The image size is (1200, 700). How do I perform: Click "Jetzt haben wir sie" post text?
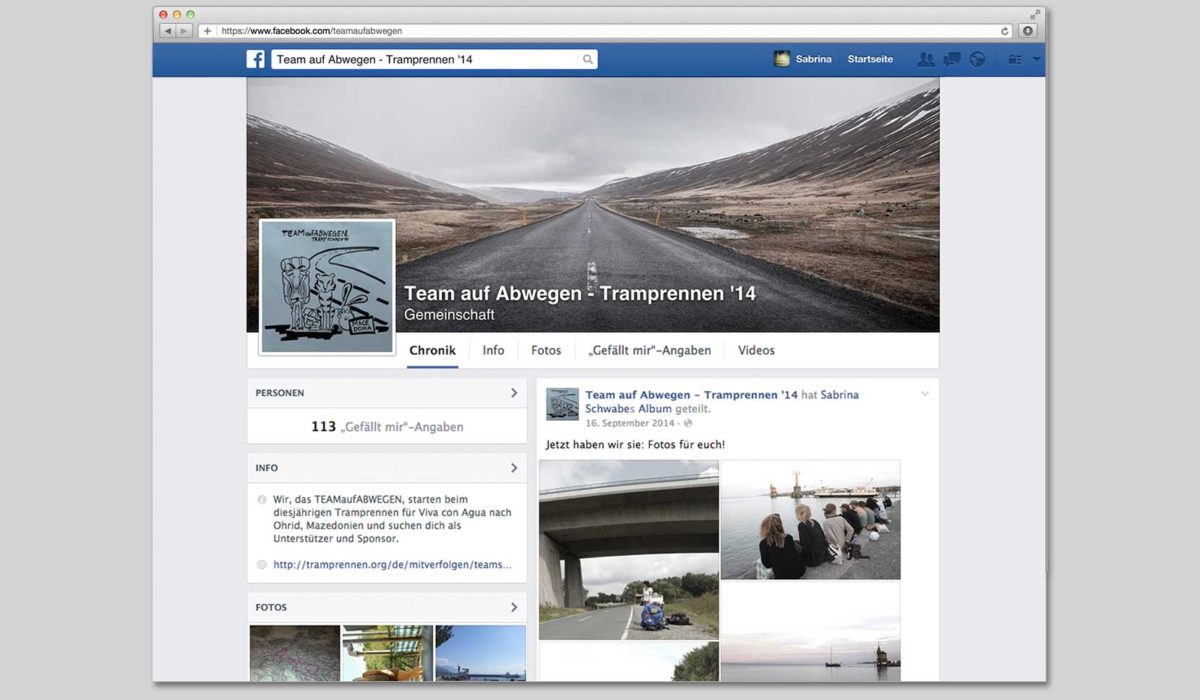(x=635, y=444)
